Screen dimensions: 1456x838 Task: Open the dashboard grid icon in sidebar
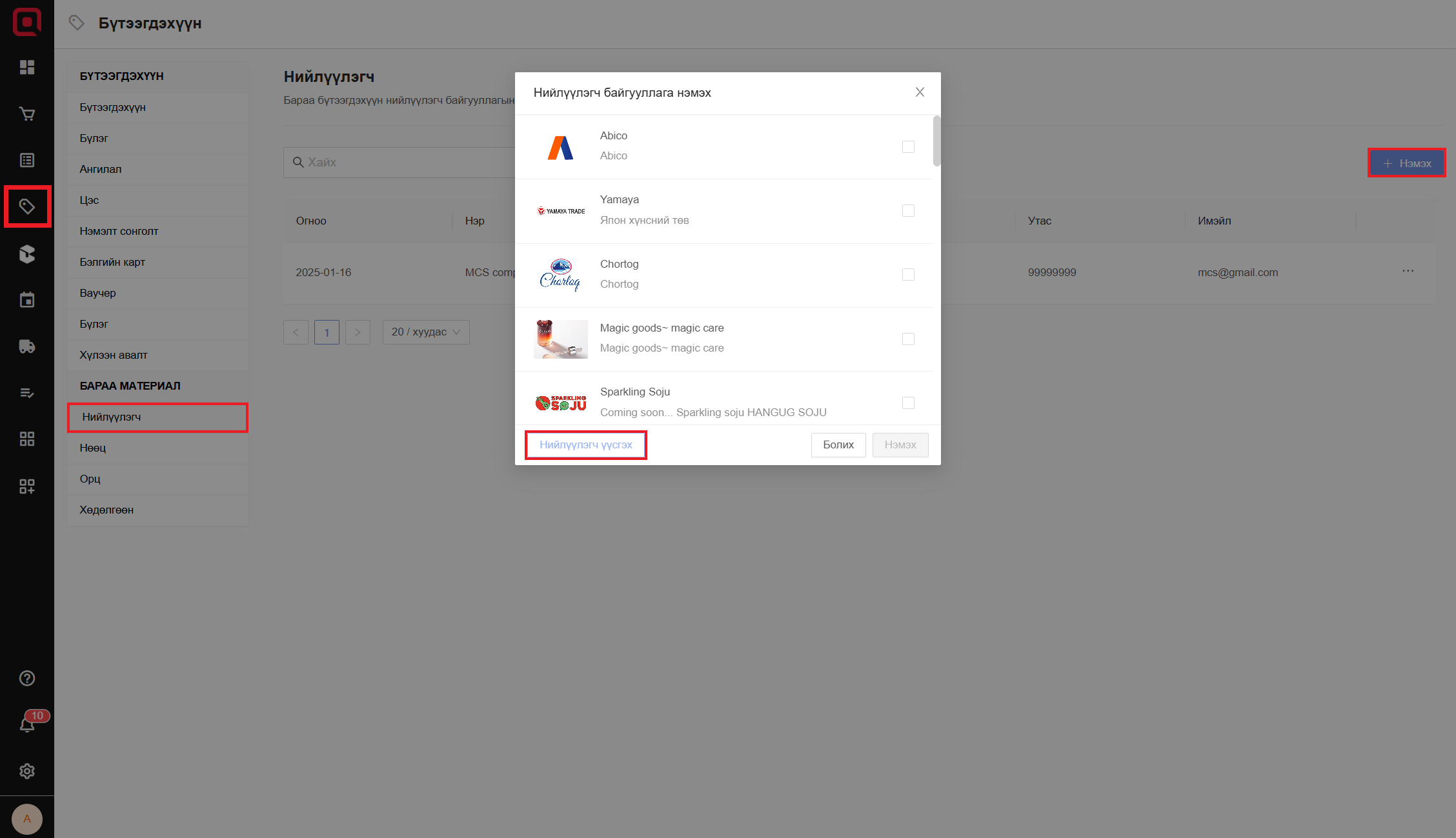click(x=26, y=67)
